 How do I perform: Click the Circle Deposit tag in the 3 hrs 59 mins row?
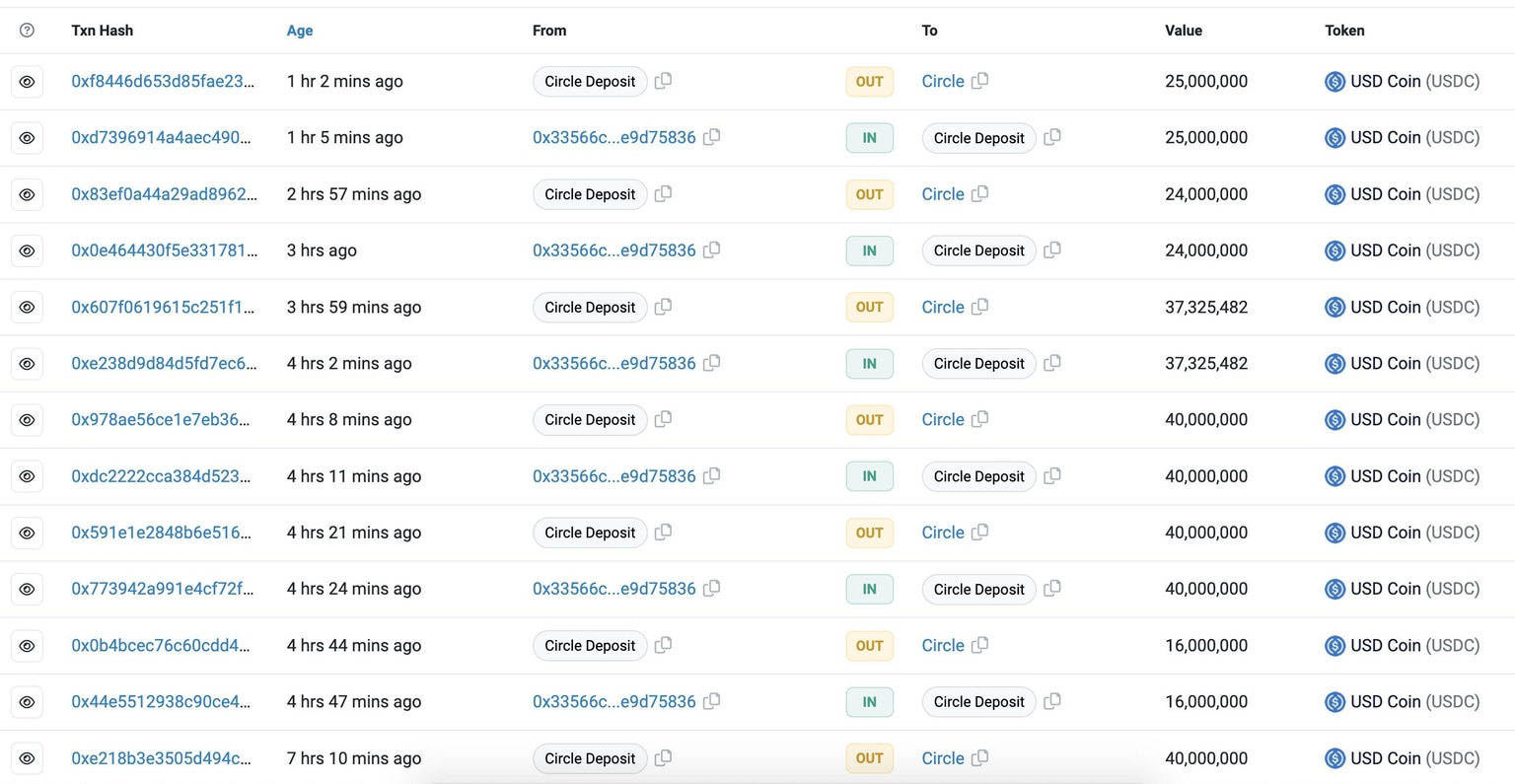point(590,308)
